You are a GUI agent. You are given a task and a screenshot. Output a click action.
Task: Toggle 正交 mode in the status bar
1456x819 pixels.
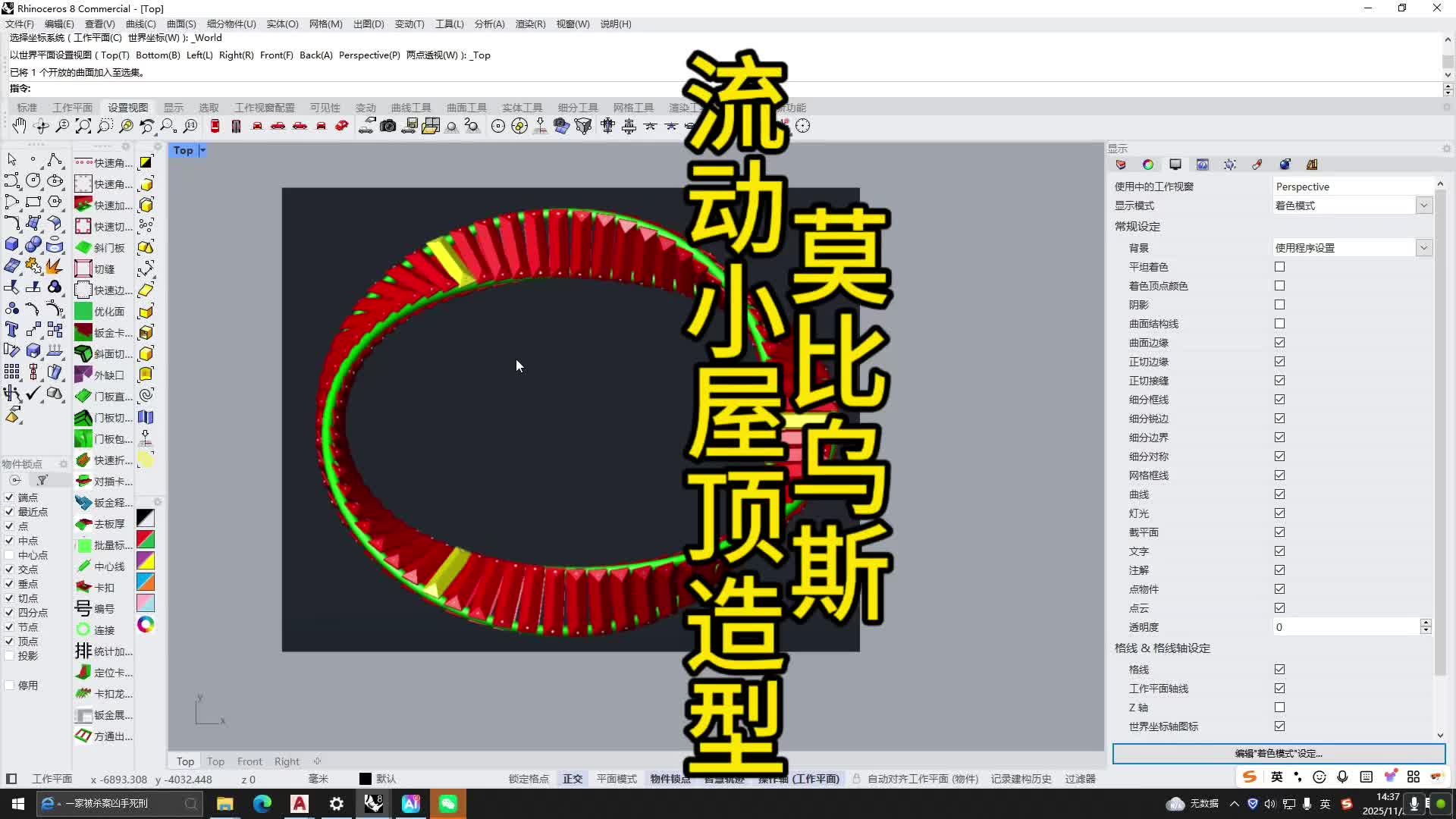click(573, 779)
